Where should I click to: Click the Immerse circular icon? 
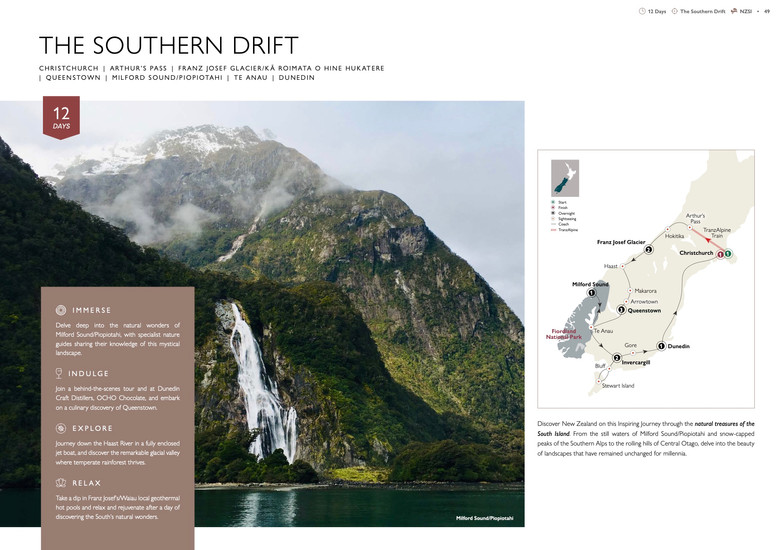pyautogui.click(x=61, y=310)
